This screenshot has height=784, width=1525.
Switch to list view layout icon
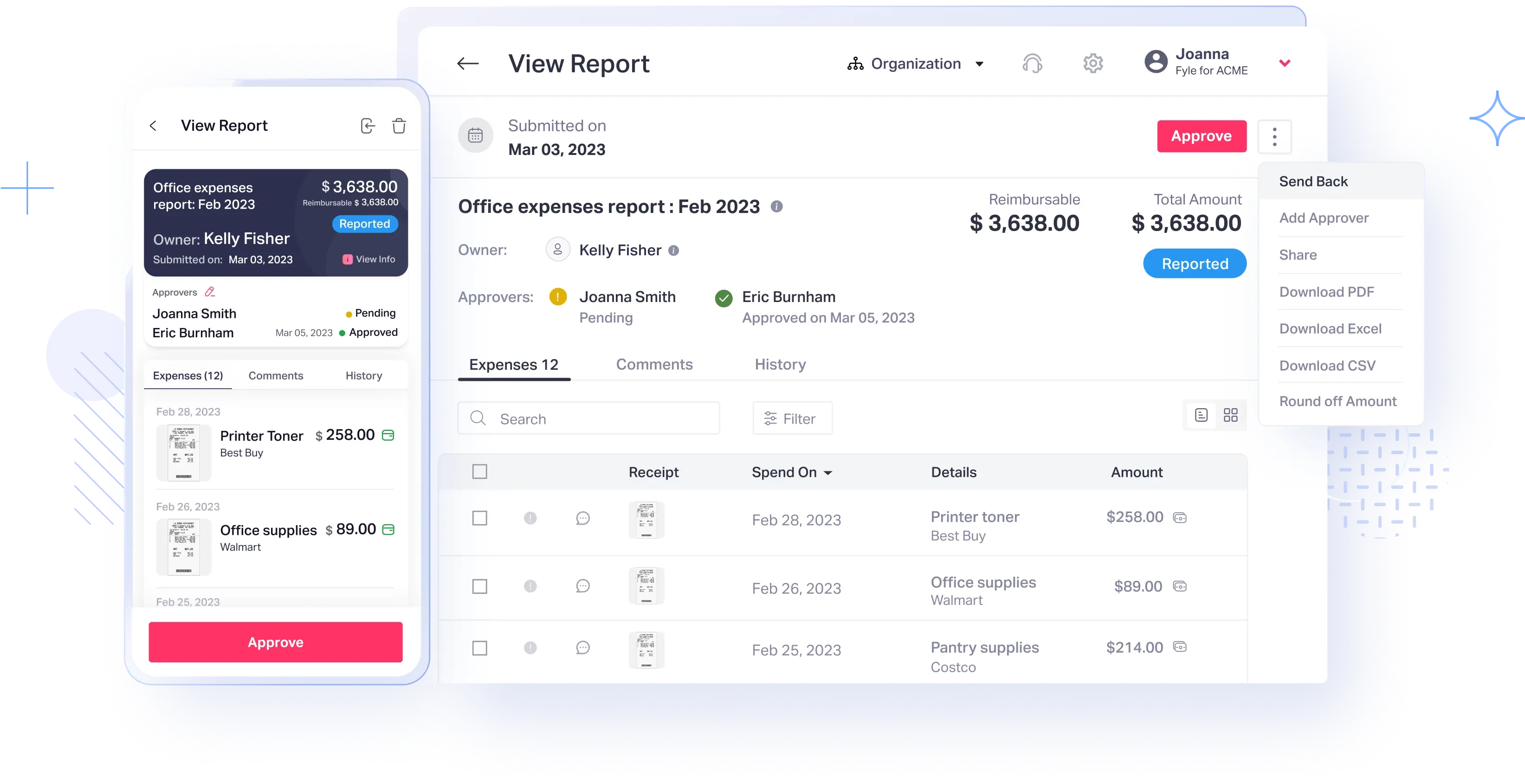click(x=1201, y=415)
